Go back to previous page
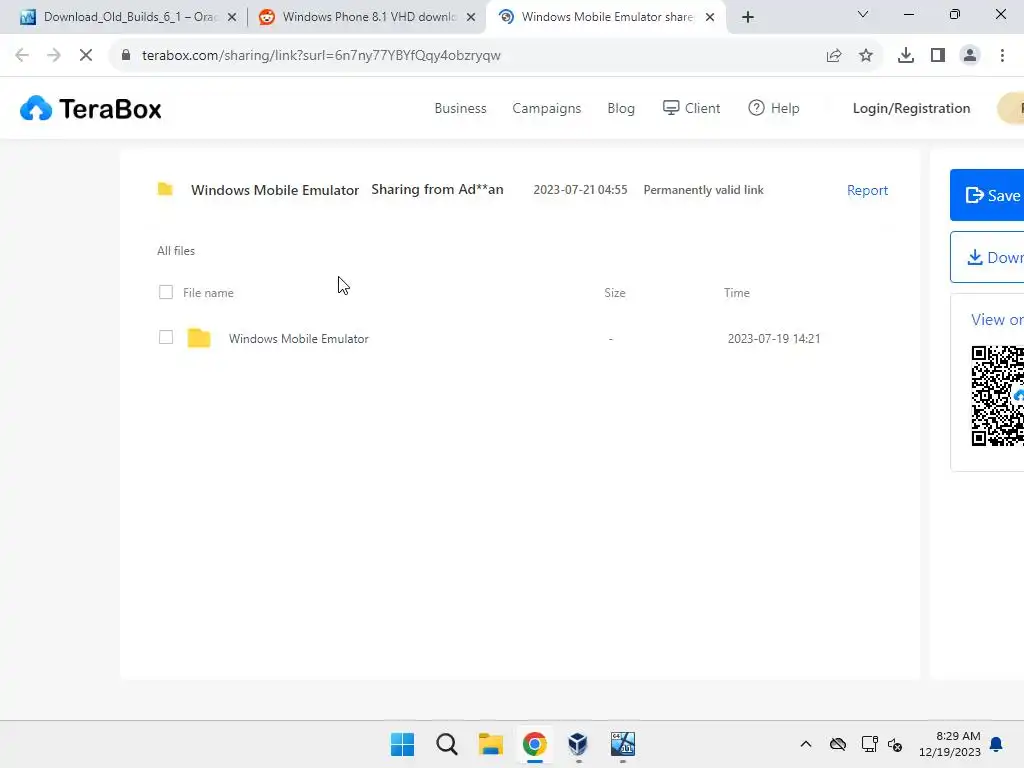This screenshot has height=768, width=1024. point(22,56)
